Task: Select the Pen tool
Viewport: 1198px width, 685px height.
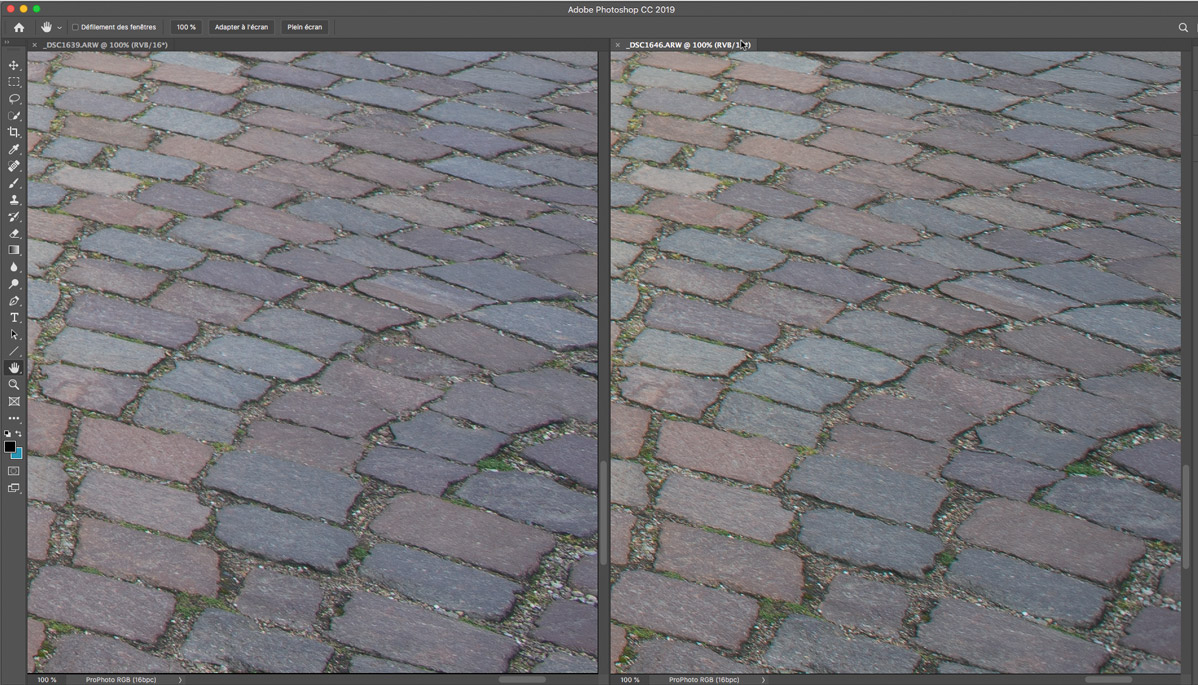Action: [14, 301]
